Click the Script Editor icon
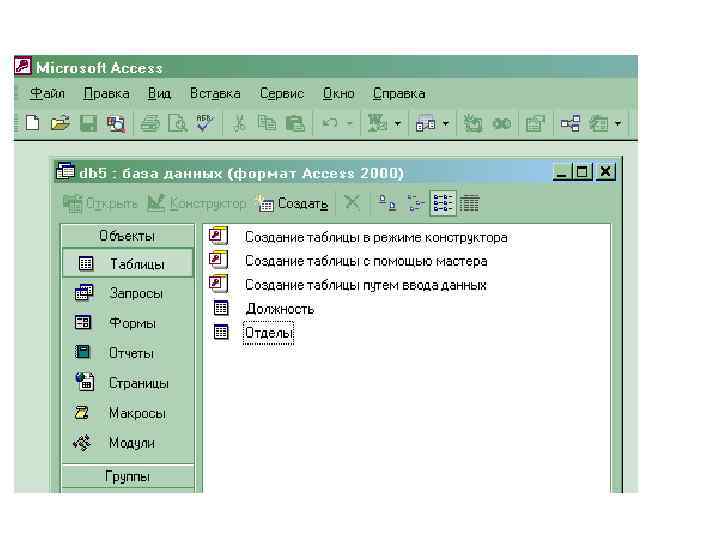720x540 pixels. tap(501, 123)
